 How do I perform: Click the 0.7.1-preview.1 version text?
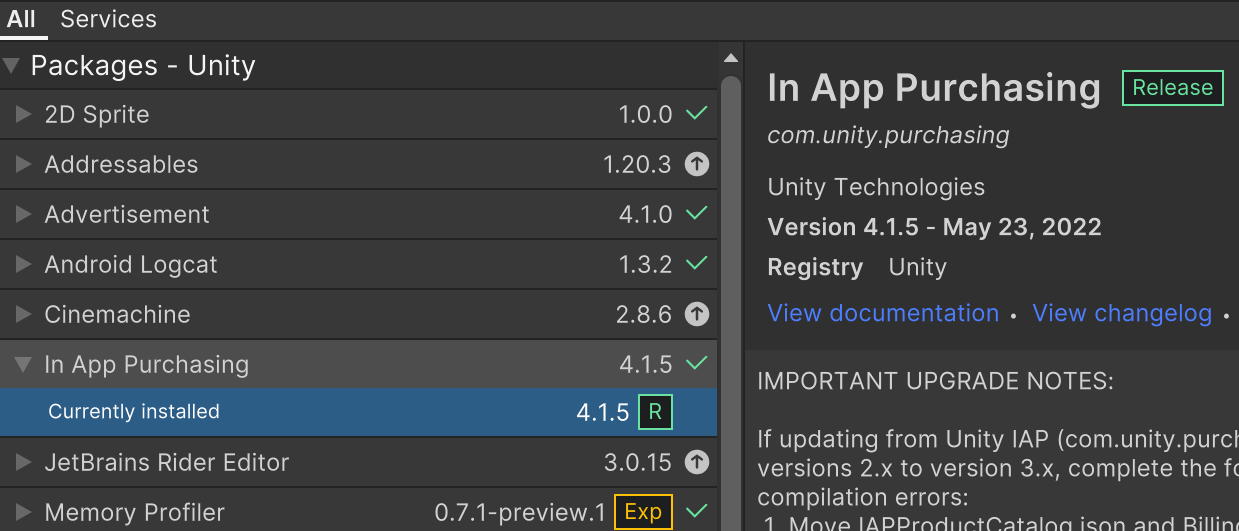tap(520, 513)
